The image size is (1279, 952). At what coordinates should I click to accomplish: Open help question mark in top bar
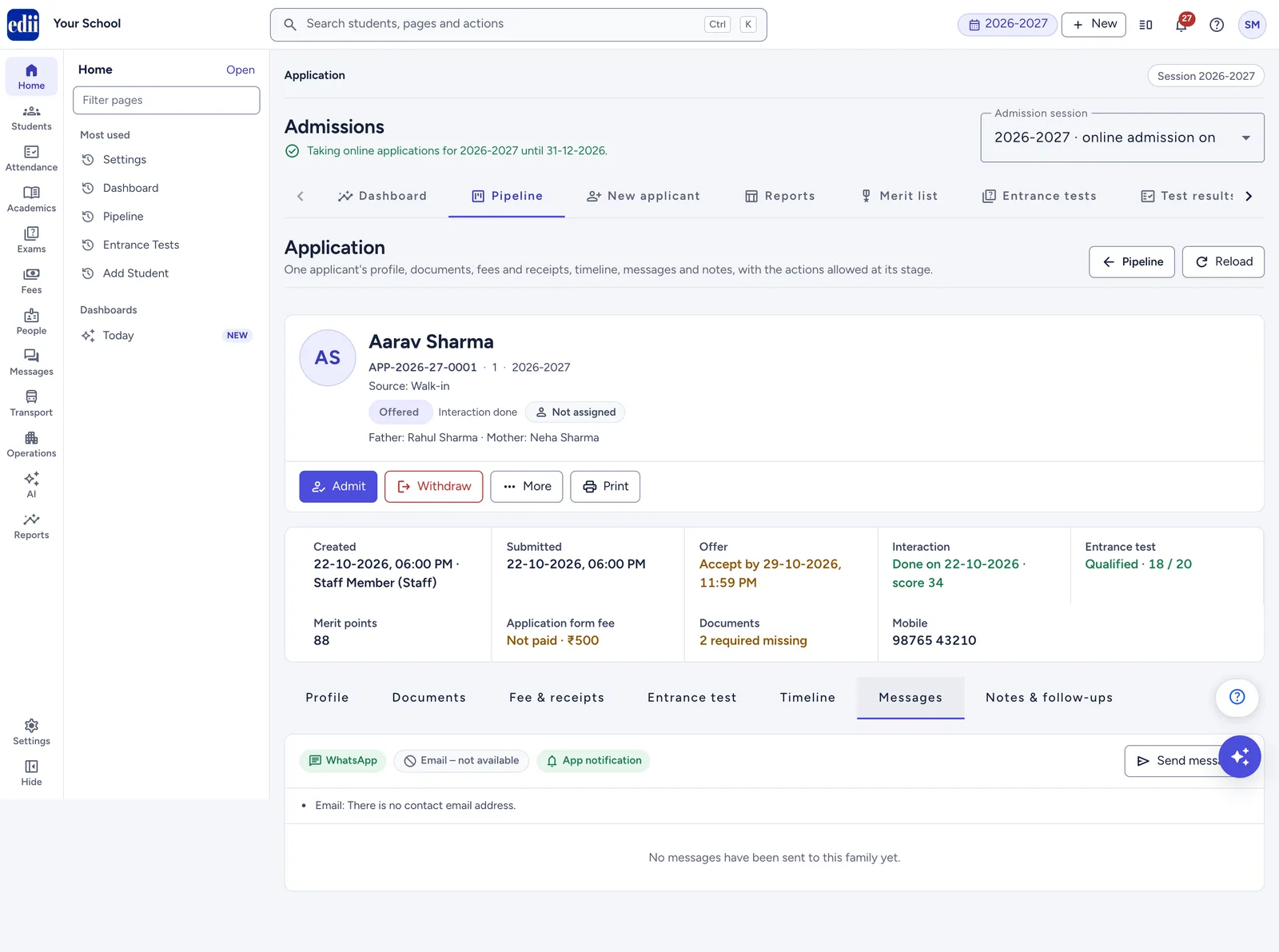coord(1217,25)
